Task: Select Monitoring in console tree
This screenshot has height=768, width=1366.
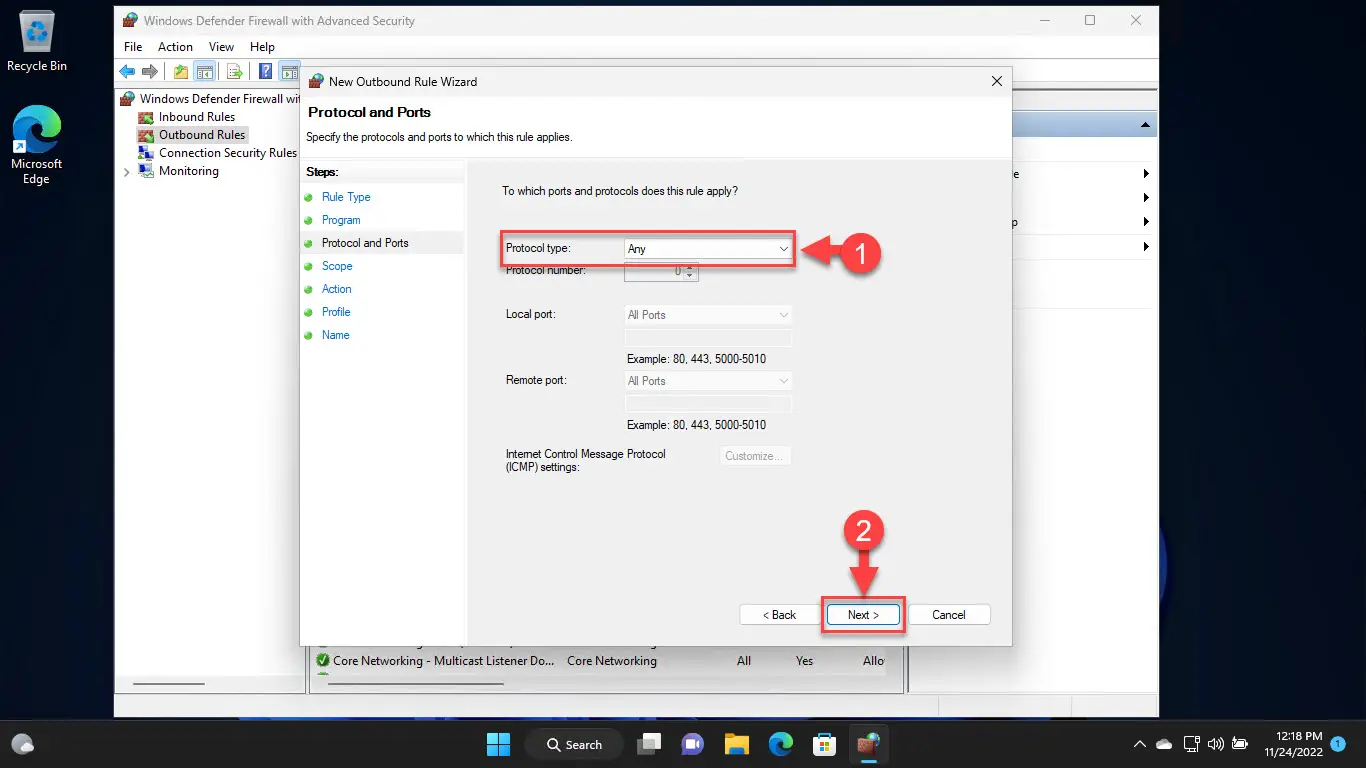Action: click(188, 171)
